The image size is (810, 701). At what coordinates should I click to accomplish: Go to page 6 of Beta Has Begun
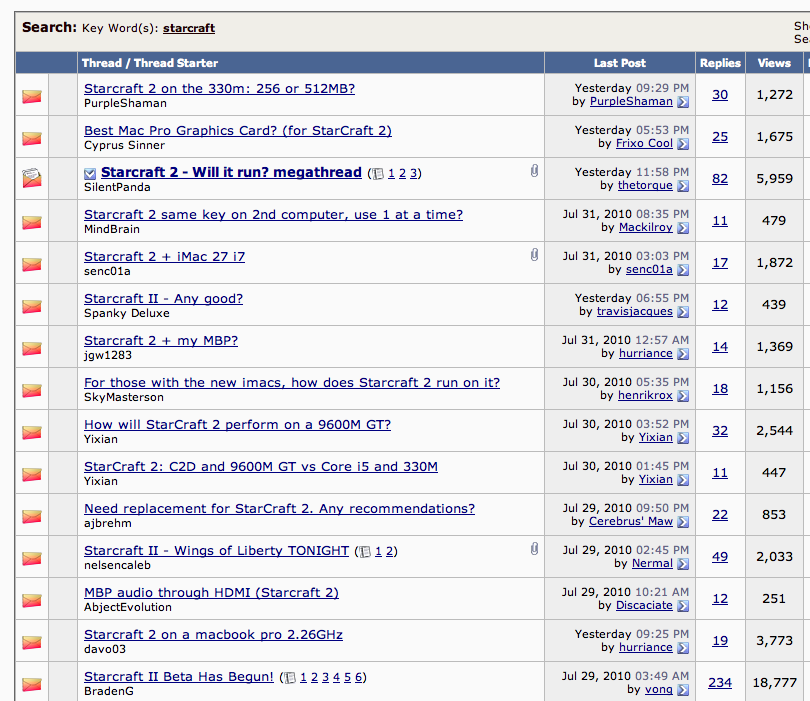click(x=359, y=677)
